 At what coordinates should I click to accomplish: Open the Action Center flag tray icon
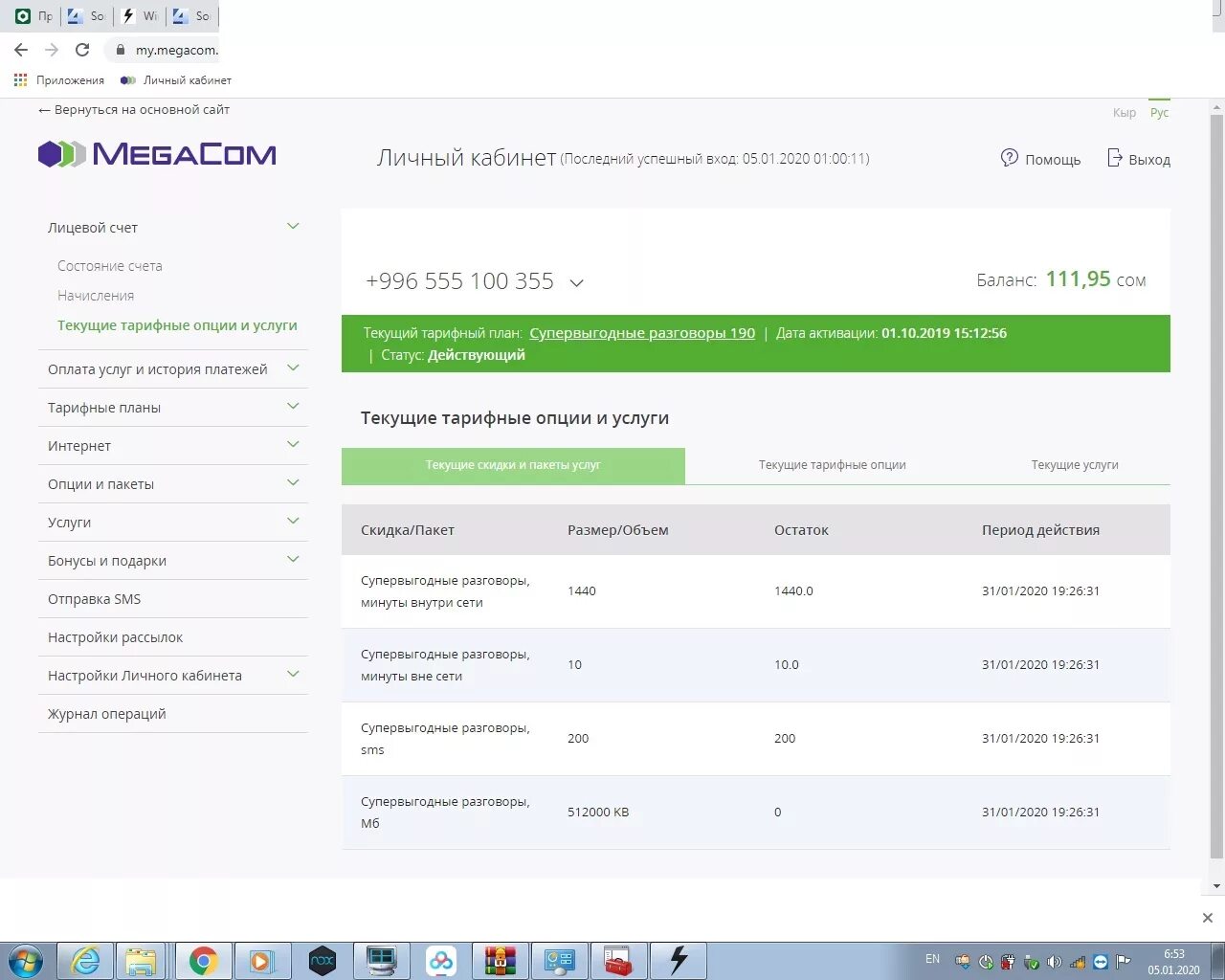[1124, 962]
